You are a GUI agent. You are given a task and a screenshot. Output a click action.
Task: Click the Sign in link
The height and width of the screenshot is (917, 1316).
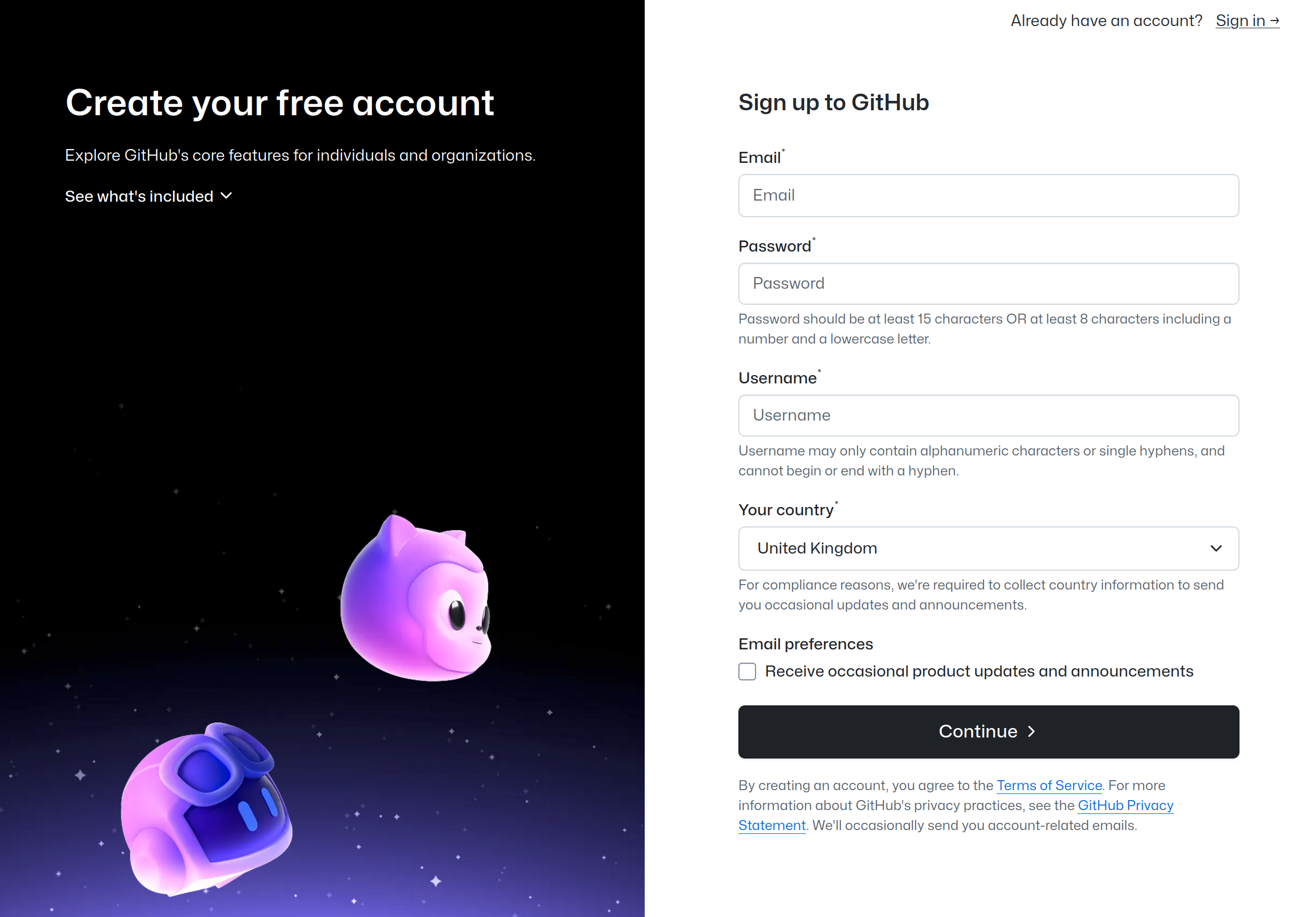point(1247,21)
